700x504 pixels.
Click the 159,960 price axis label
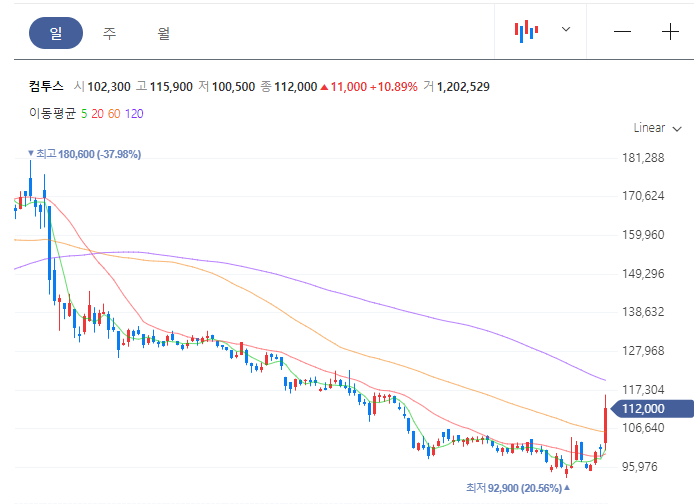tap(643, 234)
